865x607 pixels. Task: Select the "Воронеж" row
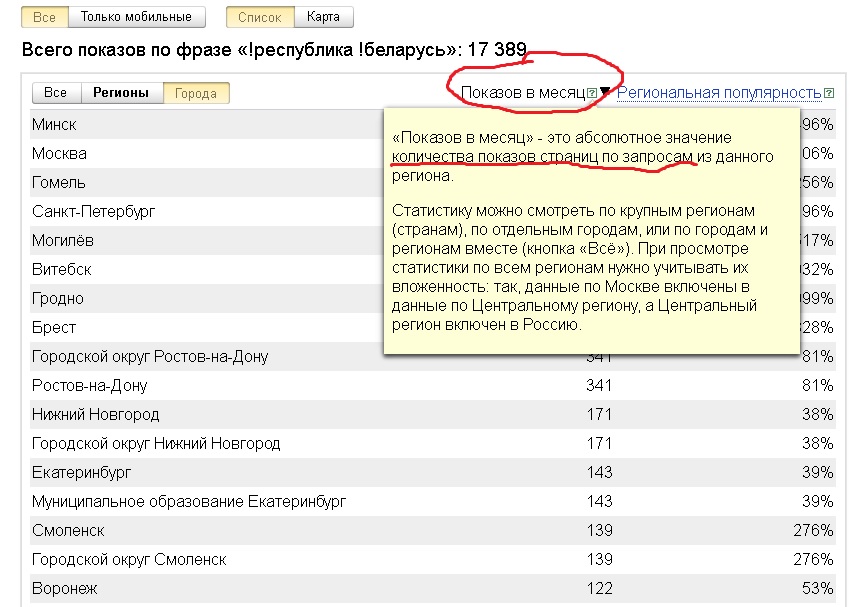pyautogui.click(x=65, y=589)
